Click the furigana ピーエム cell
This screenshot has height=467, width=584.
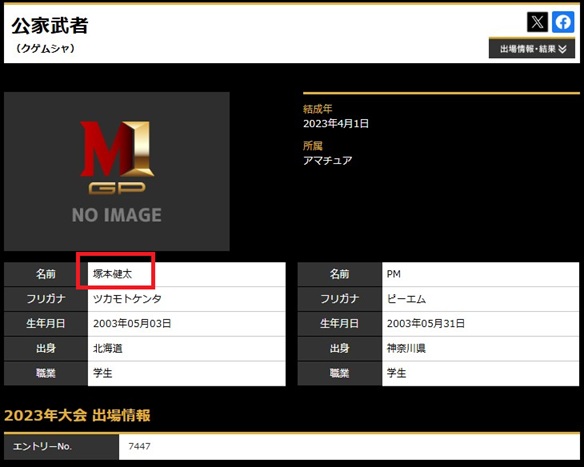(480, 299)
